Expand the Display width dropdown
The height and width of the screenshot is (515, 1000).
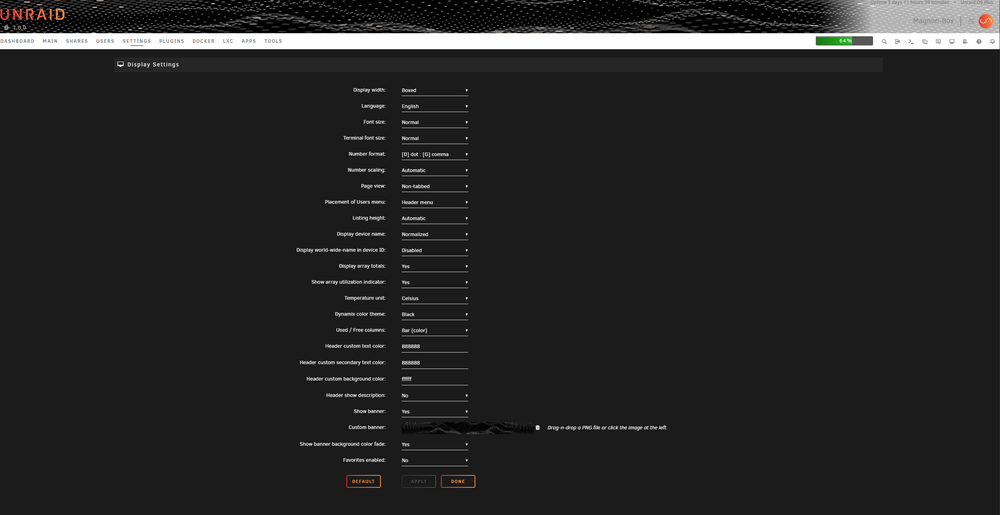click(x=434, y=91)
